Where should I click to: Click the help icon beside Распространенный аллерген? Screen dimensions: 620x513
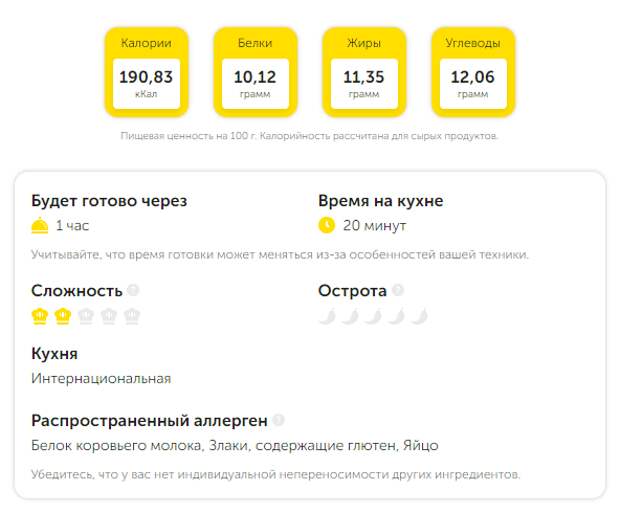(278, 420)
